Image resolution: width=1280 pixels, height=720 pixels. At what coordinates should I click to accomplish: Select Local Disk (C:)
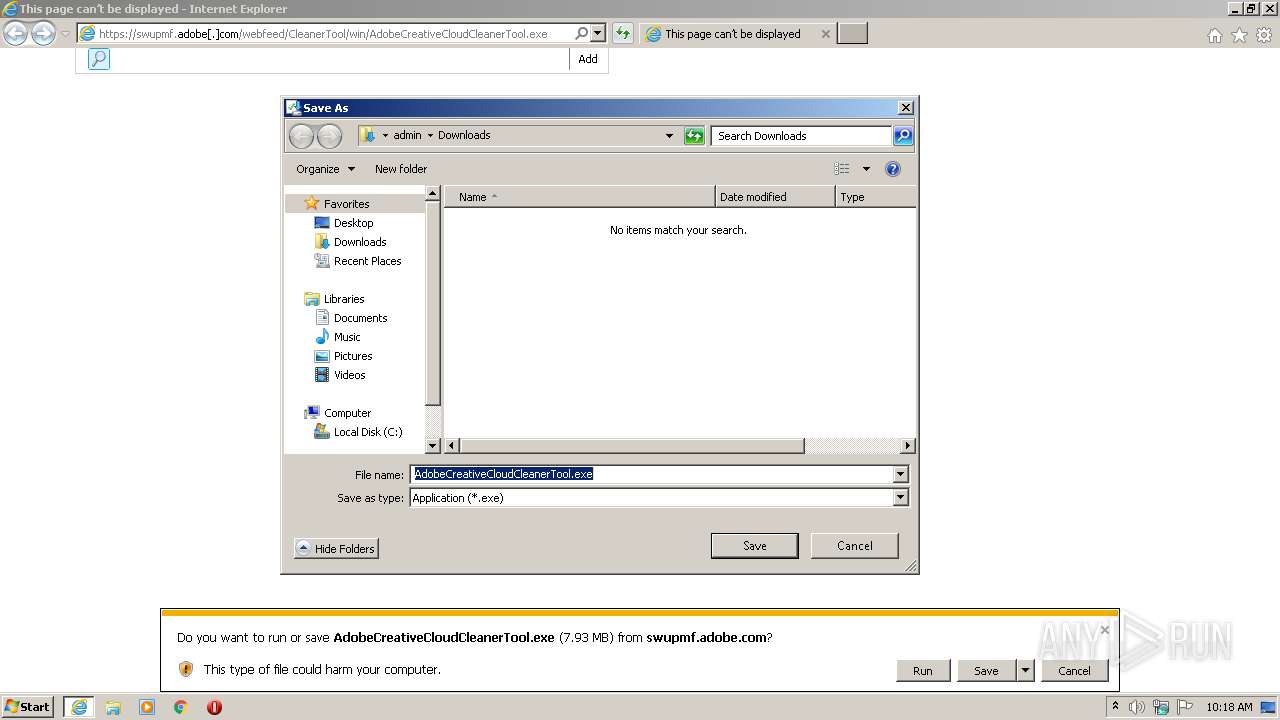(x=367, y=432)
